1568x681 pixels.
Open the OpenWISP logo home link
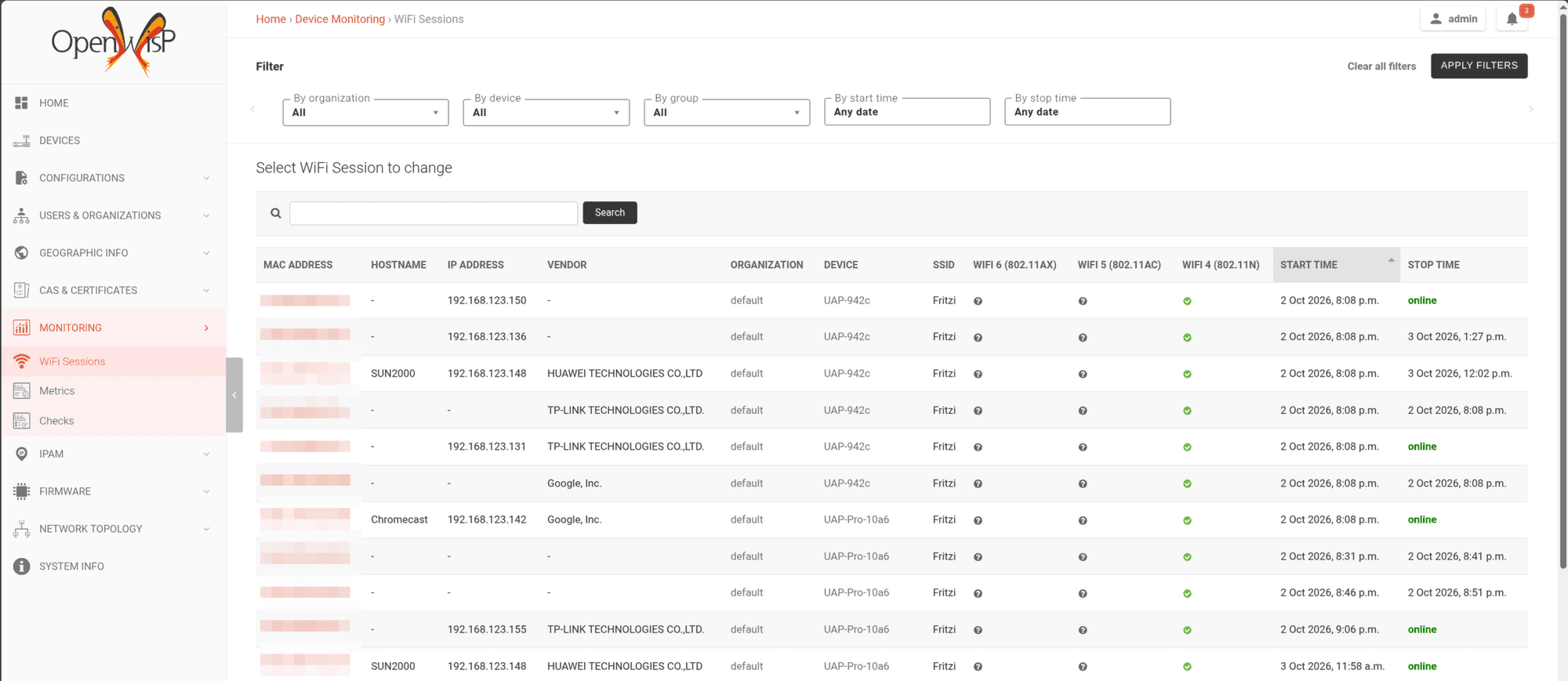113,41
